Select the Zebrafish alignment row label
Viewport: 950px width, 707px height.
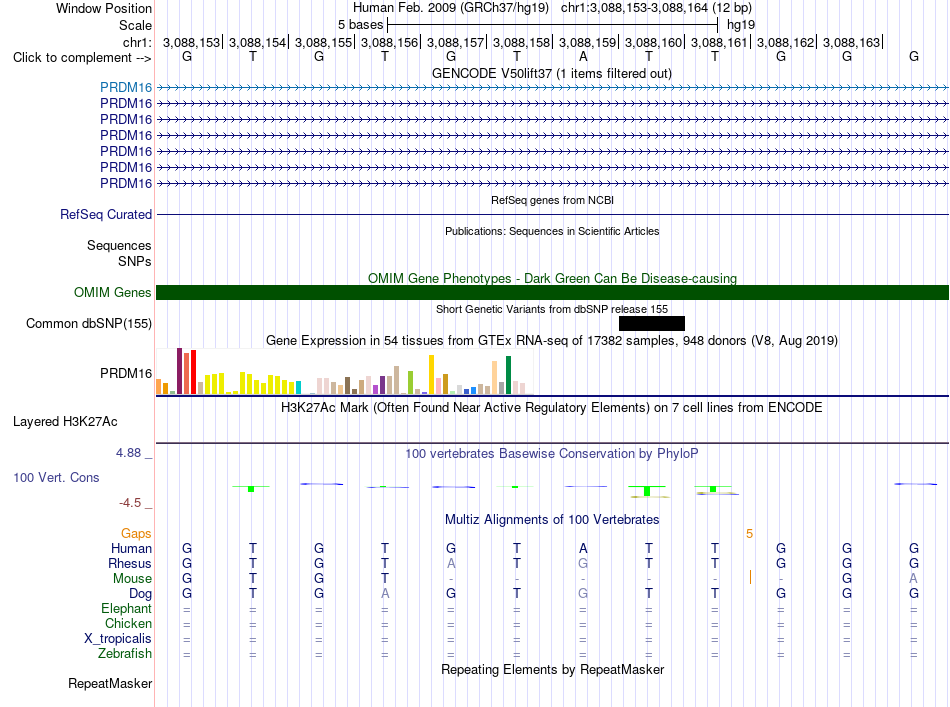[125, 654]
